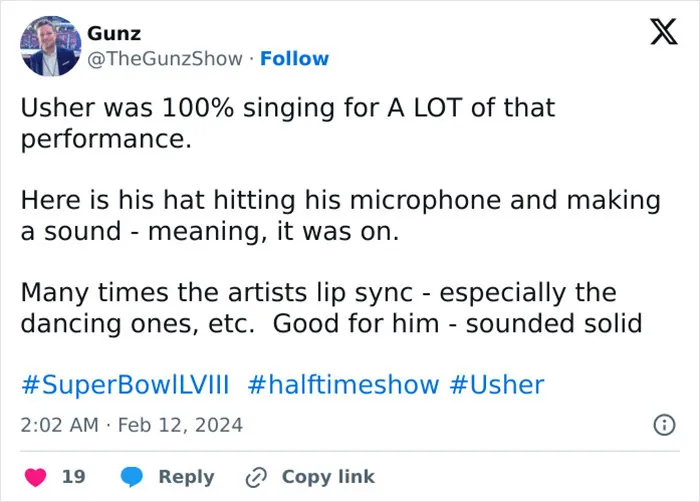700x502 pixels.
Task: Click the 19 likes count
Action: 74,477
